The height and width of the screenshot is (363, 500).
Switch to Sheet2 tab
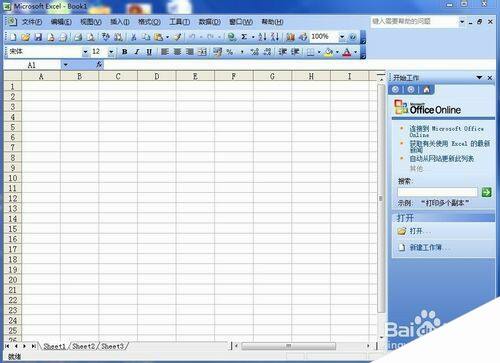(83, 347)
